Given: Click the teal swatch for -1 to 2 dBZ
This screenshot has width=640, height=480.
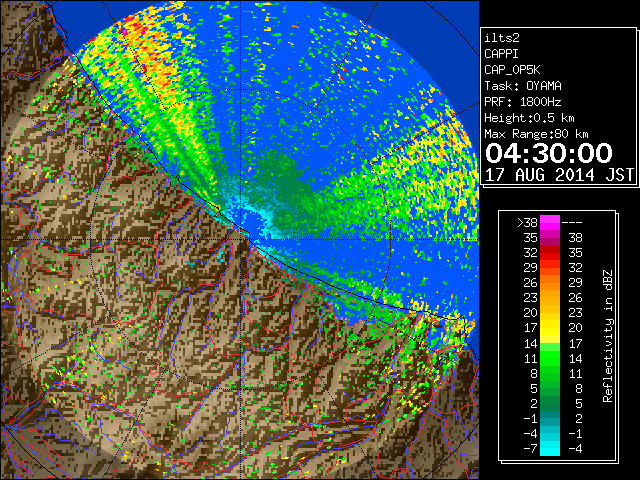Looking at the screenshot, I should (x=550, y=418).
